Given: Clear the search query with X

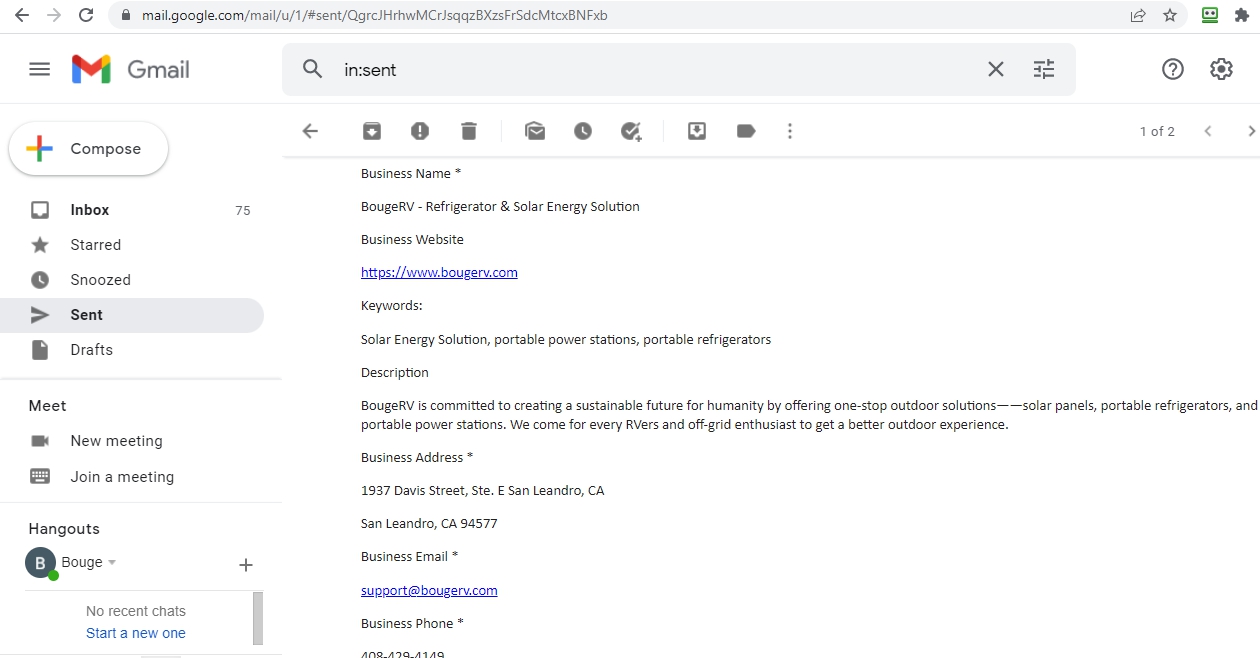Looking at the screenshot, I should (x=995, y=69).
